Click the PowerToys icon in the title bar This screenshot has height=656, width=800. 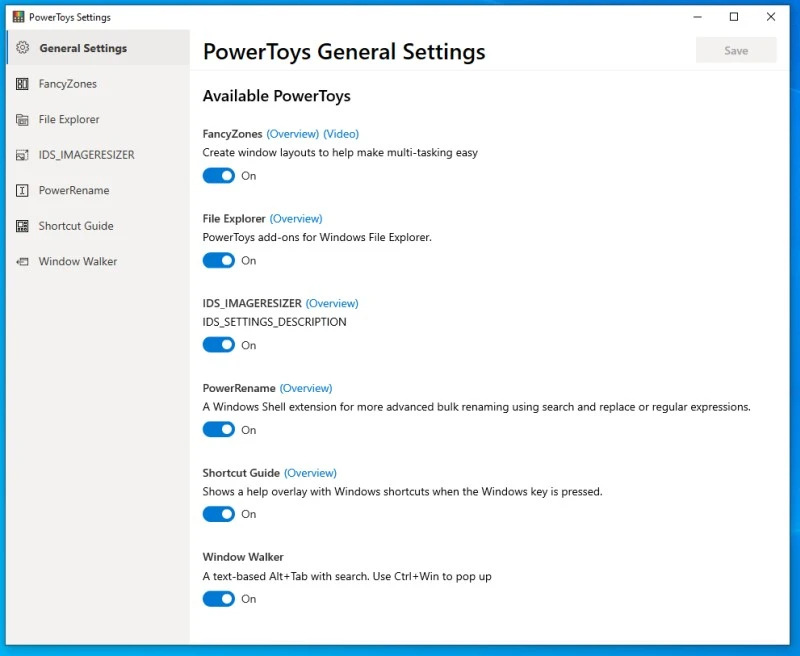(18, 17)
